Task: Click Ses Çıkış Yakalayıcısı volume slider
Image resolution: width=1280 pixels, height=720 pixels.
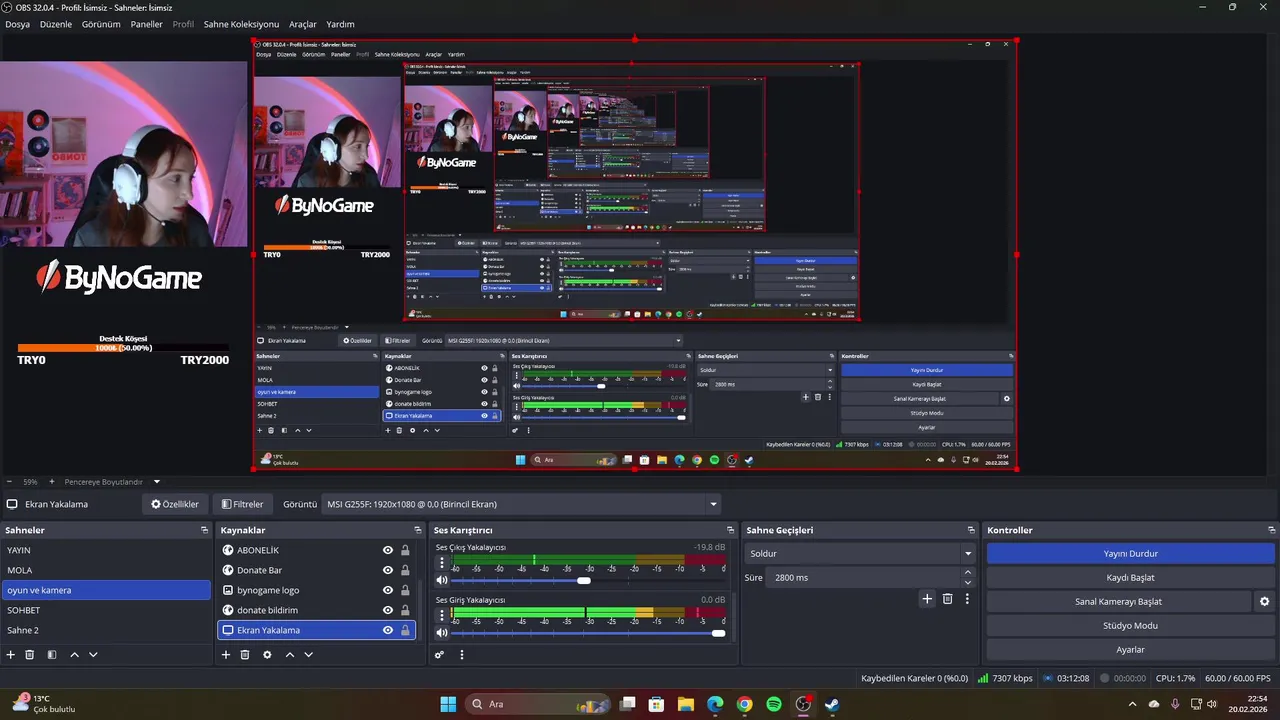Action: tap(587, 580)
